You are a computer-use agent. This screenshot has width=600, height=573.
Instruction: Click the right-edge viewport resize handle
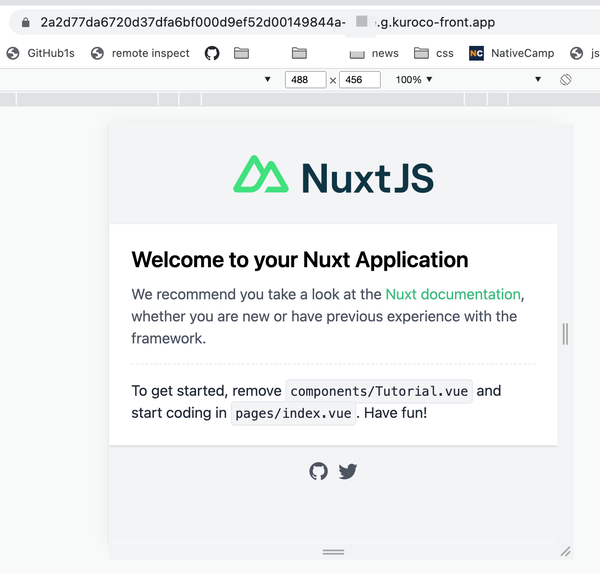pos(565,334)
